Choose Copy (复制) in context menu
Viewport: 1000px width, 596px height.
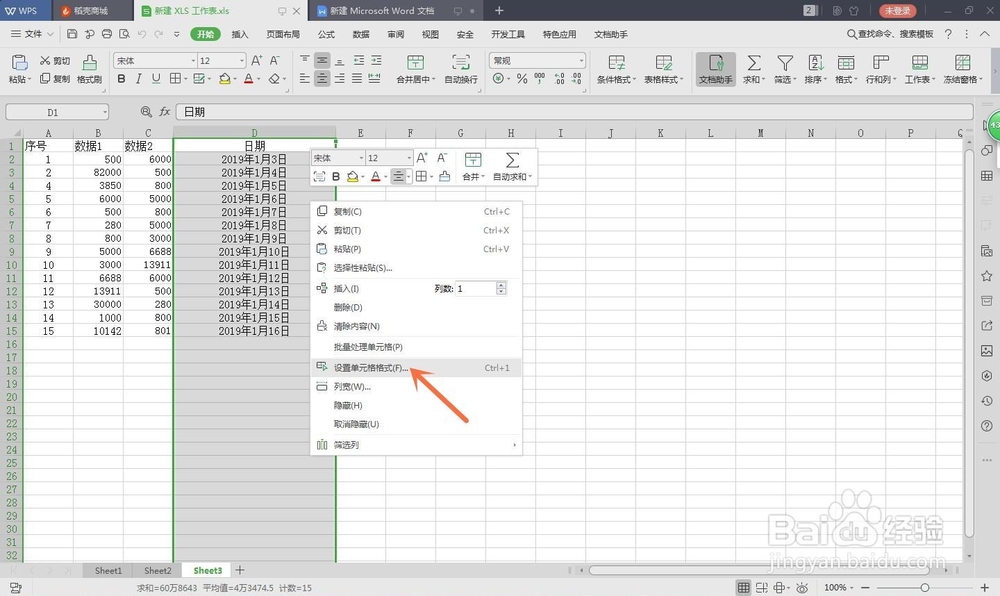point(416,212)
